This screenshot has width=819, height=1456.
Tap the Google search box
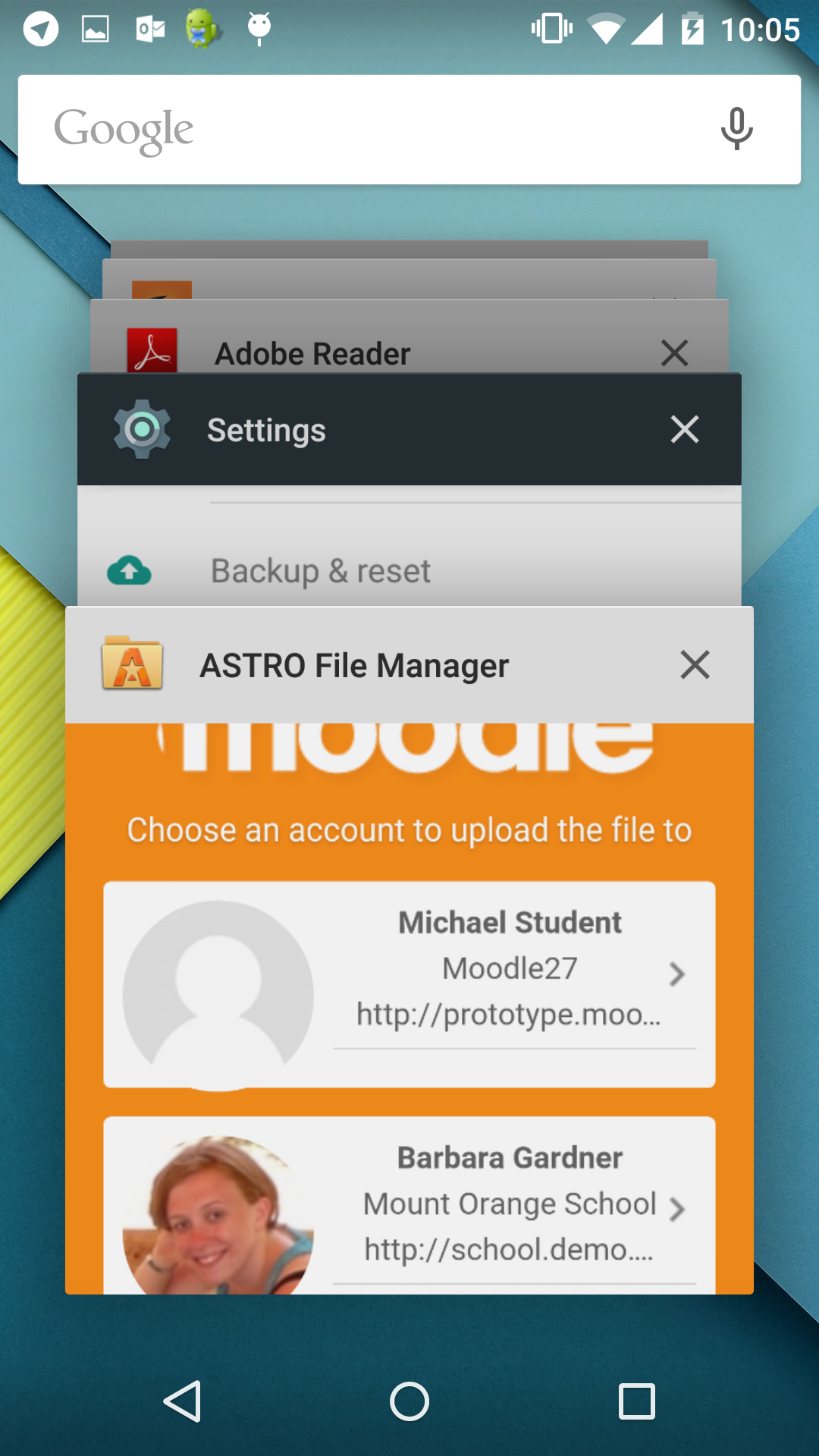click(x=409, y=130)
